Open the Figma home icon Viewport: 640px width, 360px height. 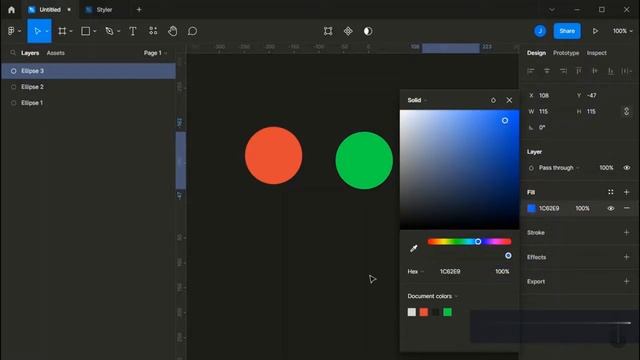[11, 10]
